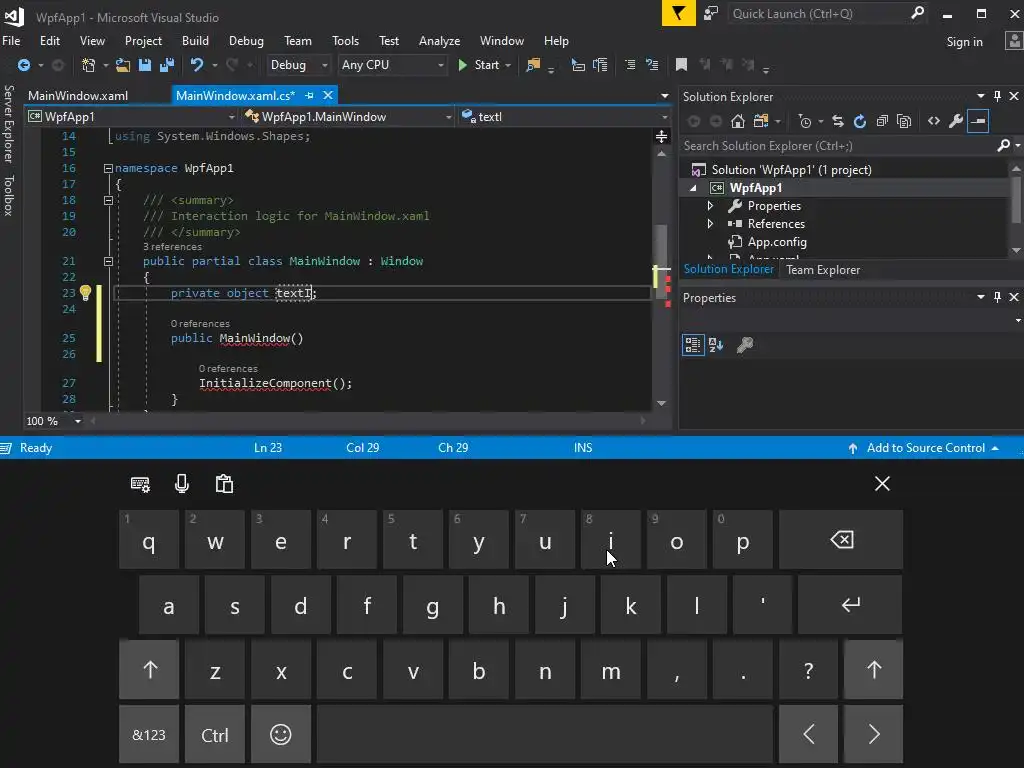The height and width of the screenshot is (768, 1024).
Task: Uncomment the selected lines
Action: (x=652, y=65)
